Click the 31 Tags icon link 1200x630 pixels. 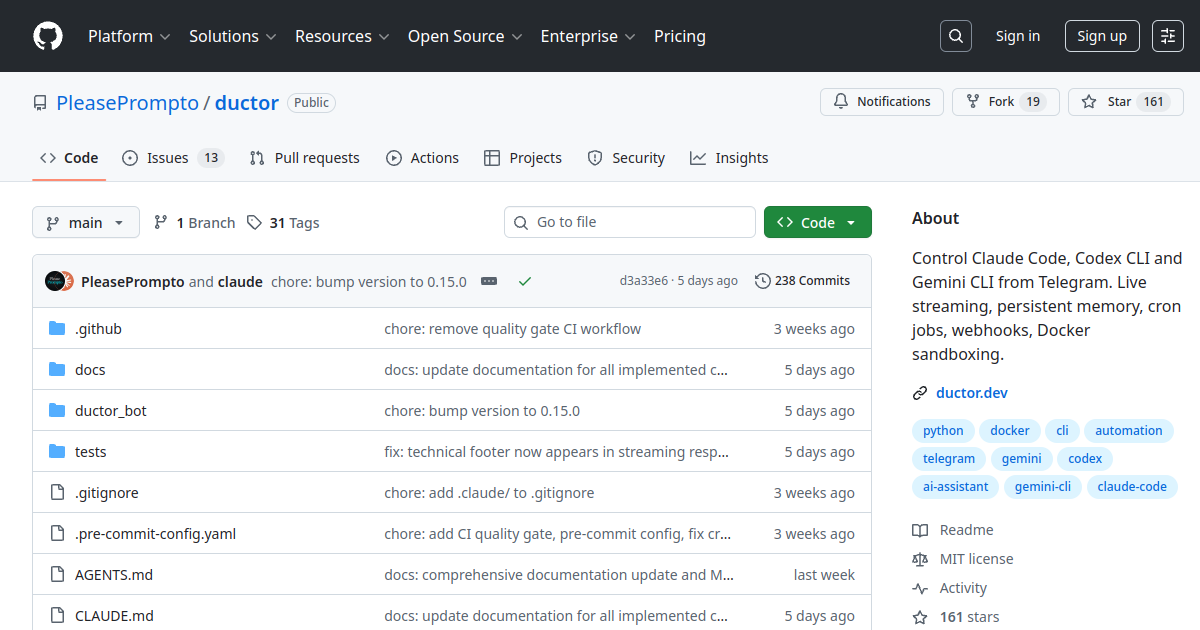(283, 223)
